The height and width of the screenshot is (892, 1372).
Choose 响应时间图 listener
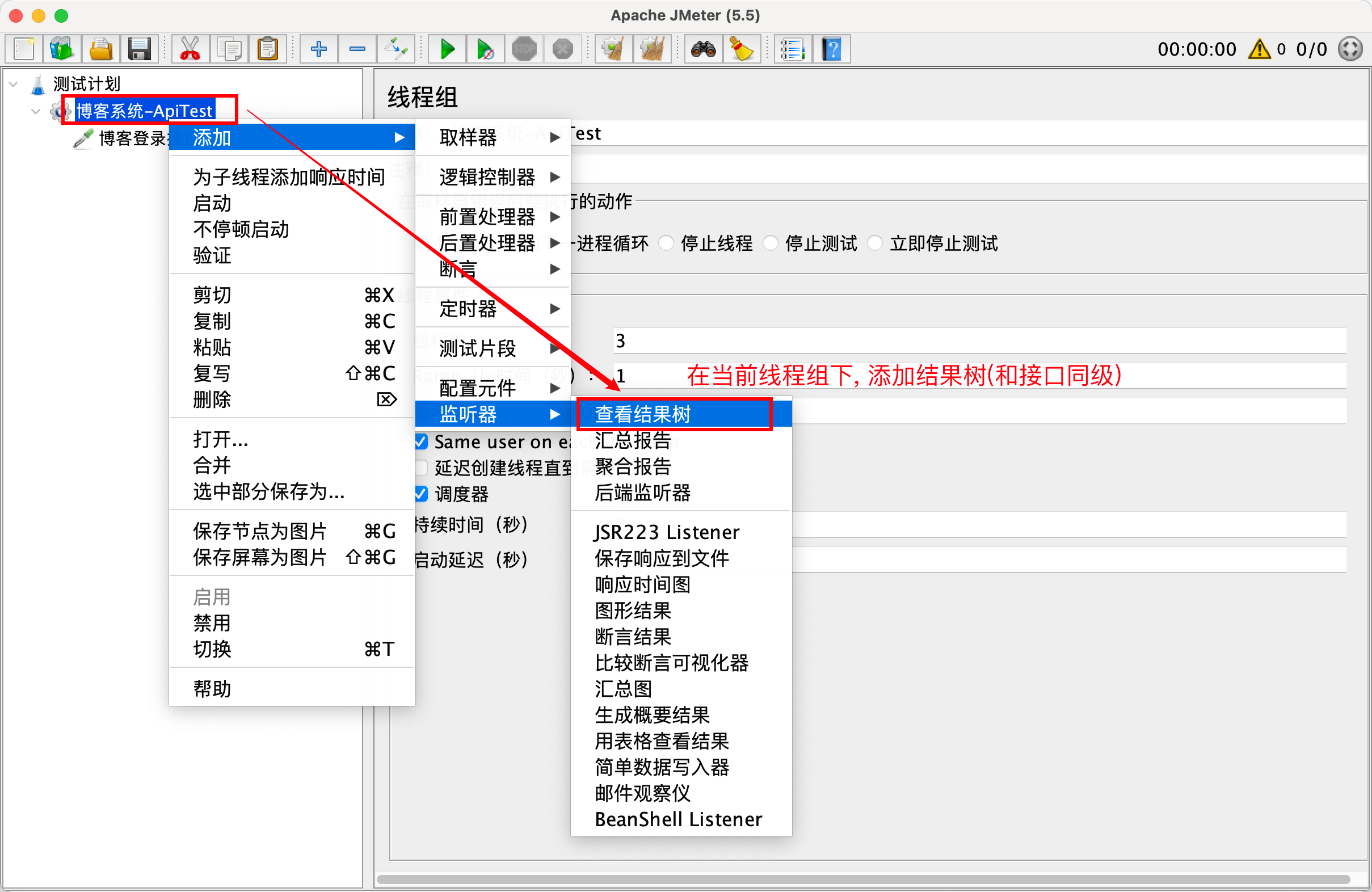click(681, 584)
